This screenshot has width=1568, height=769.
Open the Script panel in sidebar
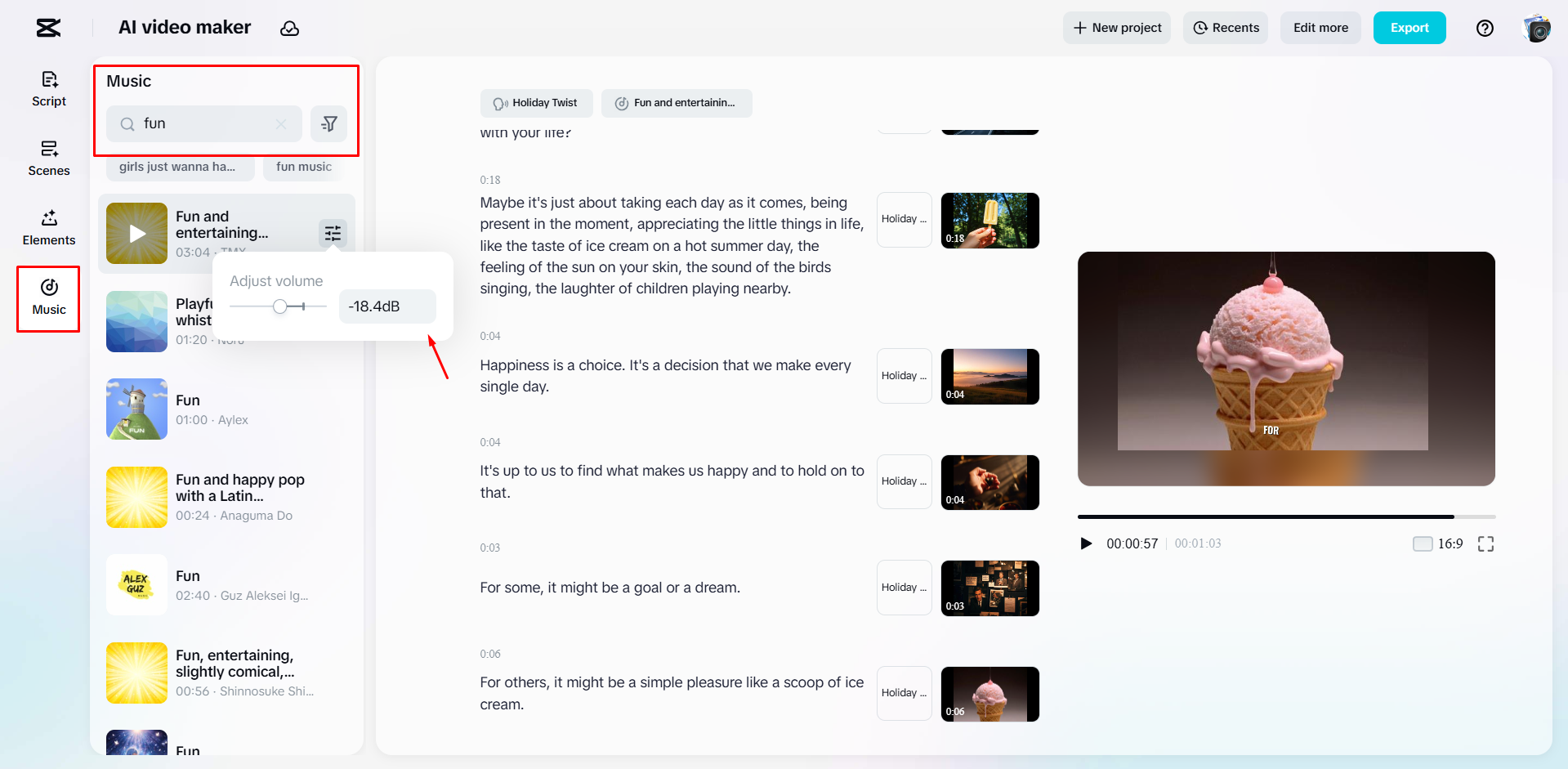(48, 87)
